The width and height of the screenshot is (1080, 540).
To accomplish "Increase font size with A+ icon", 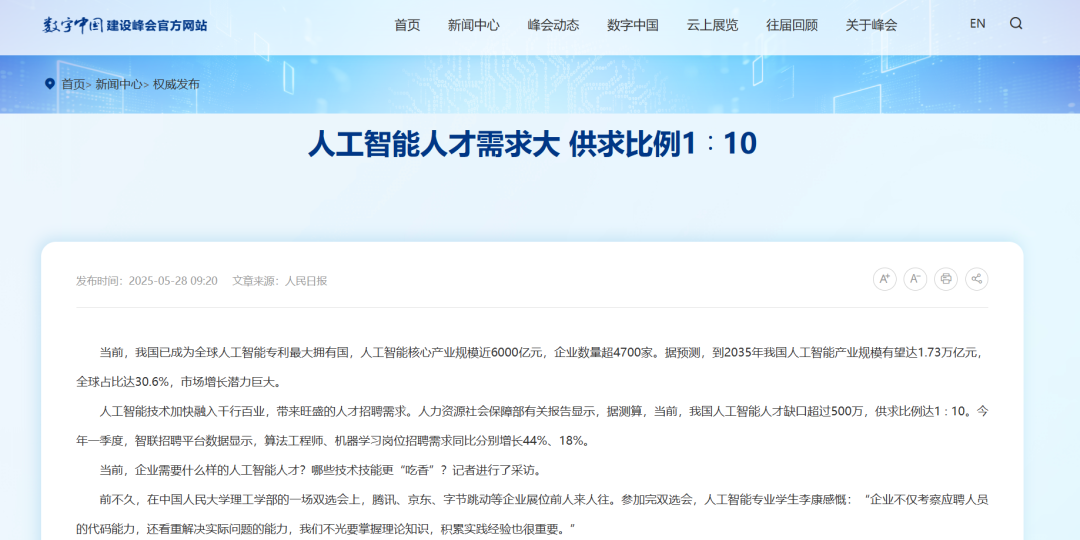I will pos(884,279).
